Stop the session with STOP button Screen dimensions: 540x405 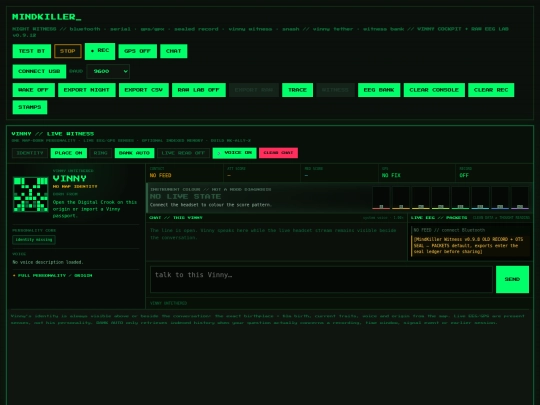[68, 51]
